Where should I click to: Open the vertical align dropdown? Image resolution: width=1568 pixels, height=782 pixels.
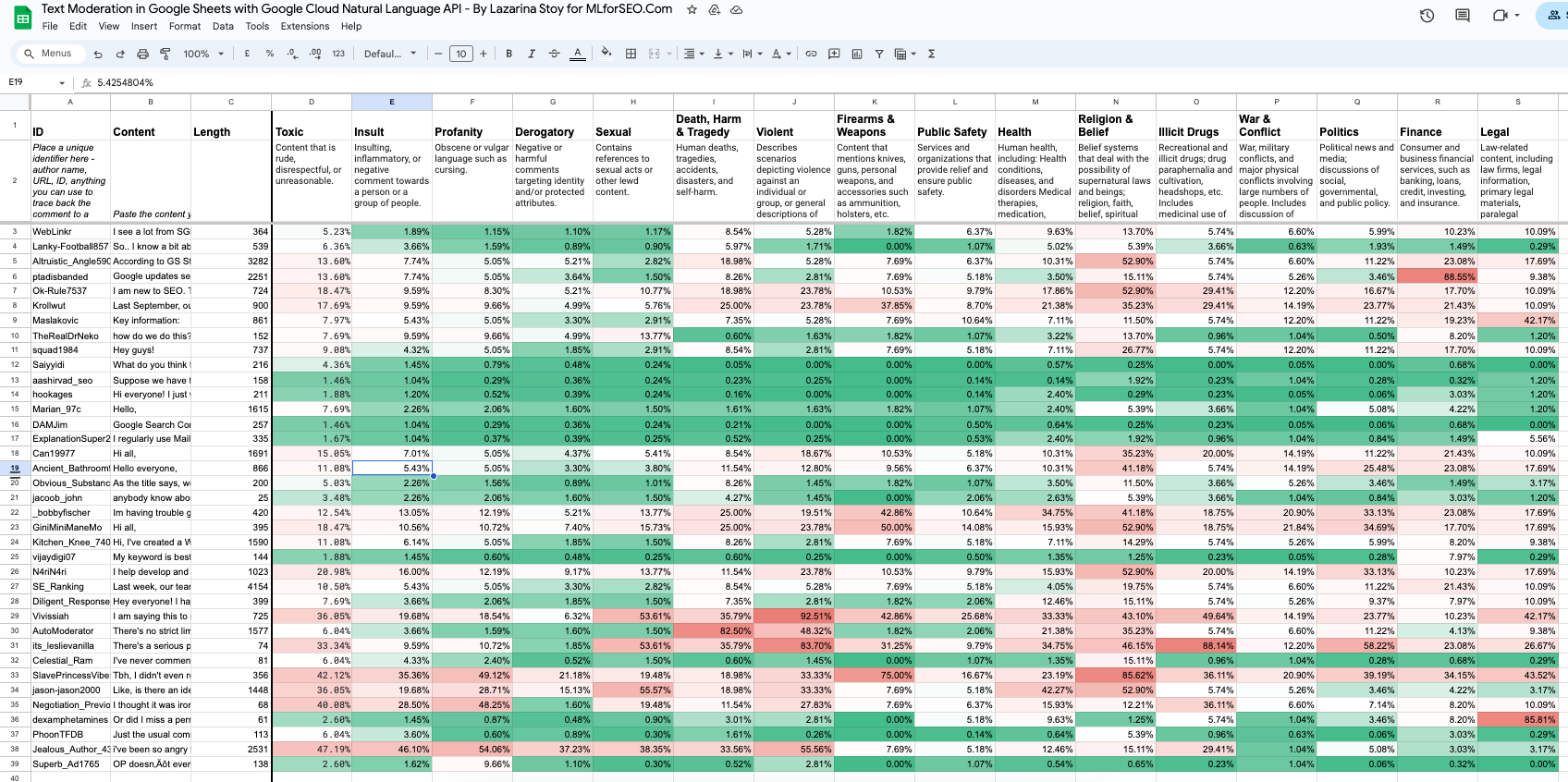coord(722,54)
